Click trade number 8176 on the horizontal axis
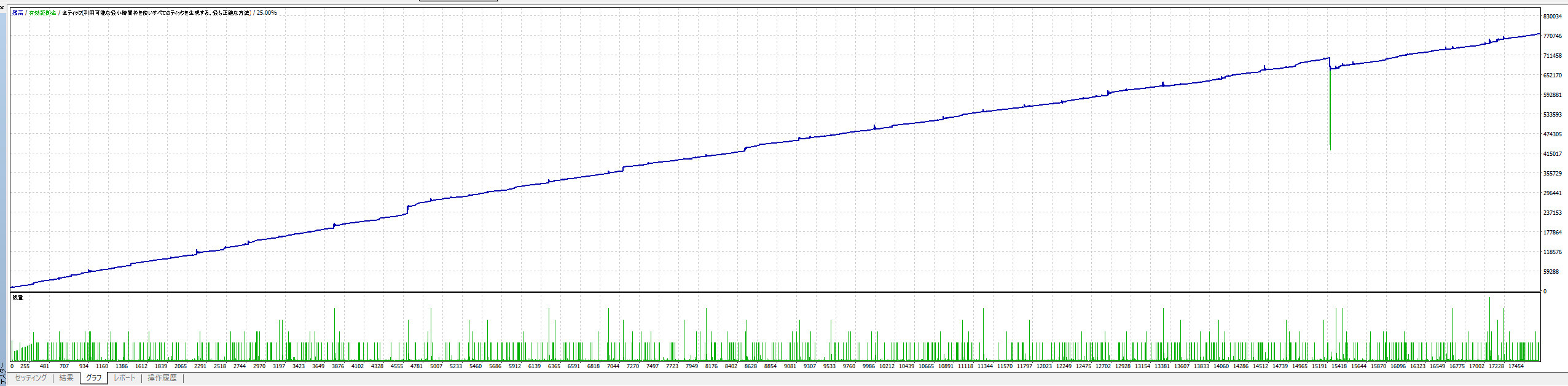This screenshot has height=386, width=1568. [x=711, y=366]
